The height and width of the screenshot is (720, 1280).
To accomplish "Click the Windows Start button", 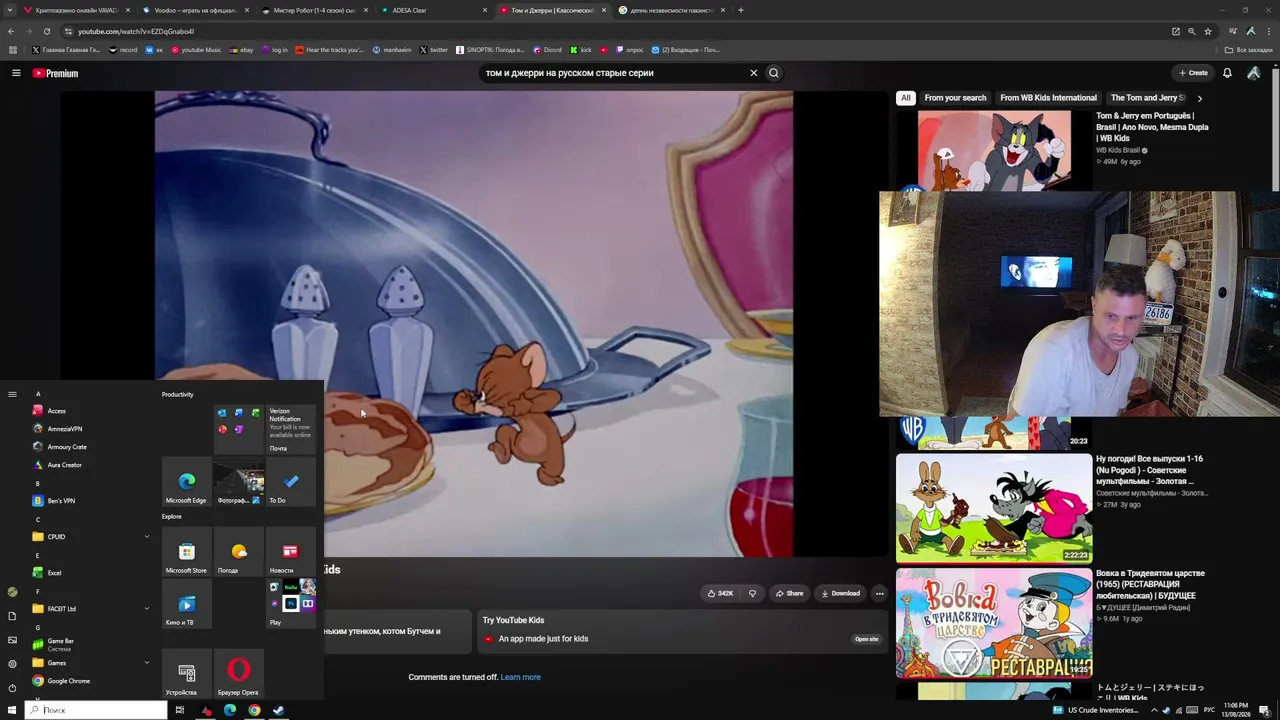I will (x=12, y=710).
